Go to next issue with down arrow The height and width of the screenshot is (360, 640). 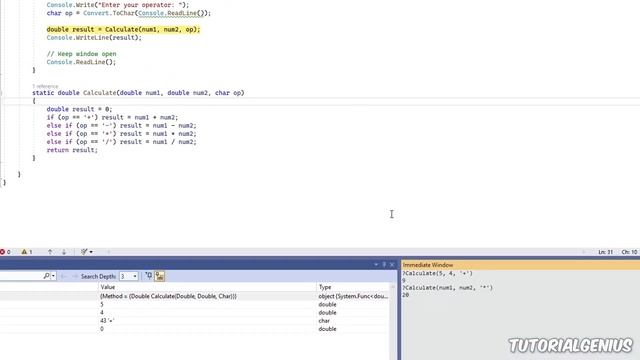coord(64,252)
